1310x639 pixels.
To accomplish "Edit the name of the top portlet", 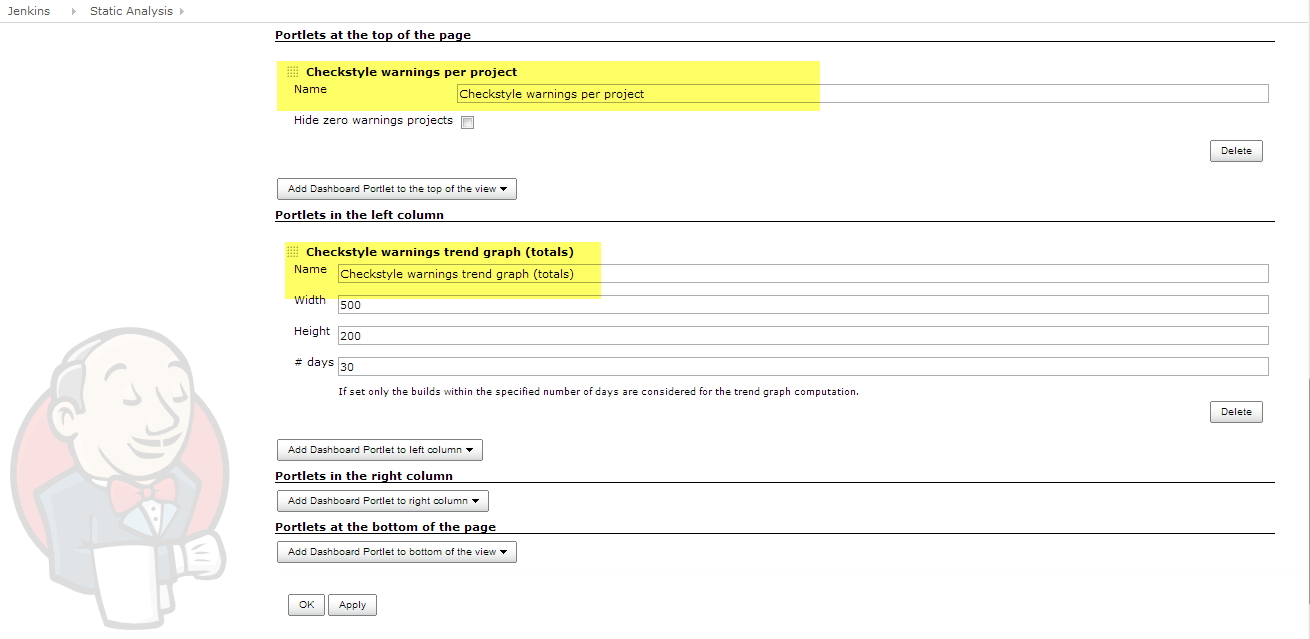I will coord(700,93).
